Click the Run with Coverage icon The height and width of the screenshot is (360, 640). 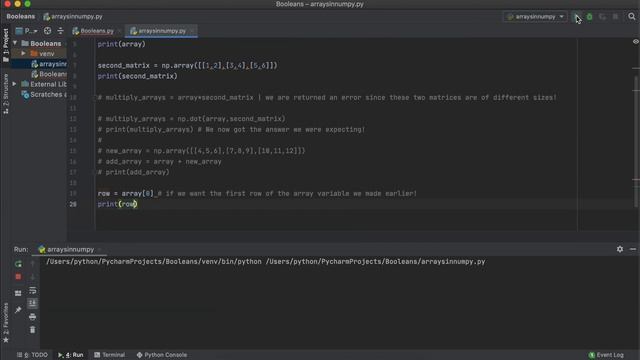click(x=602, y=17)
